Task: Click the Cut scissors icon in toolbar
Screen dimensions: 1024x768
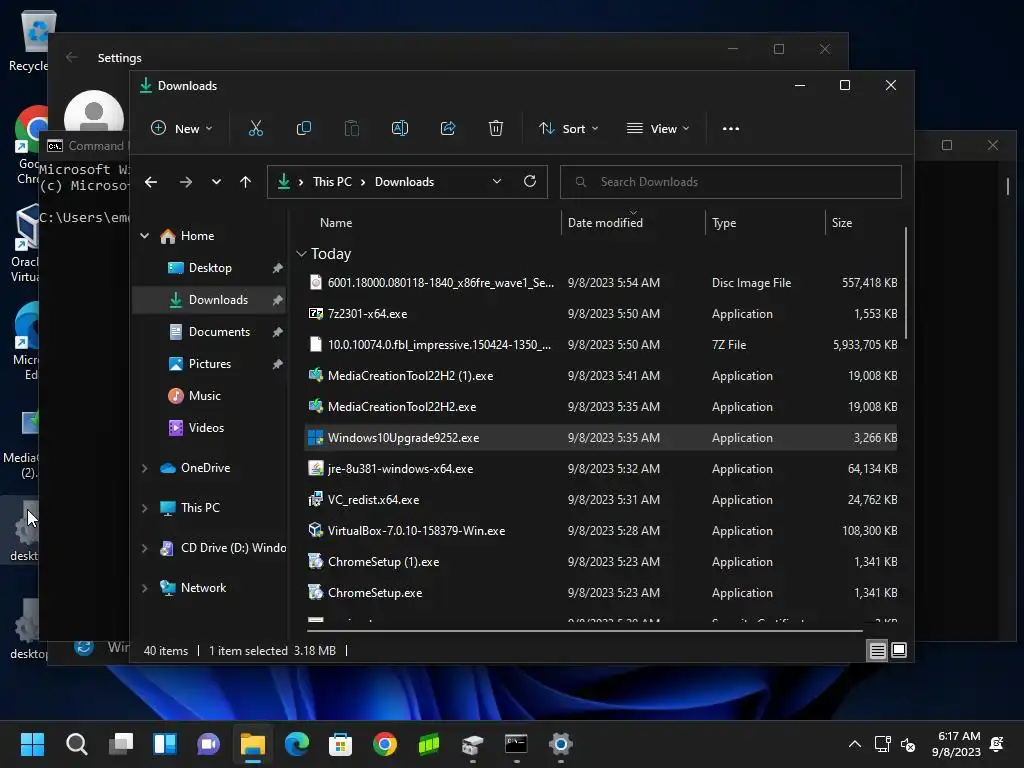Action: [255, 129]
